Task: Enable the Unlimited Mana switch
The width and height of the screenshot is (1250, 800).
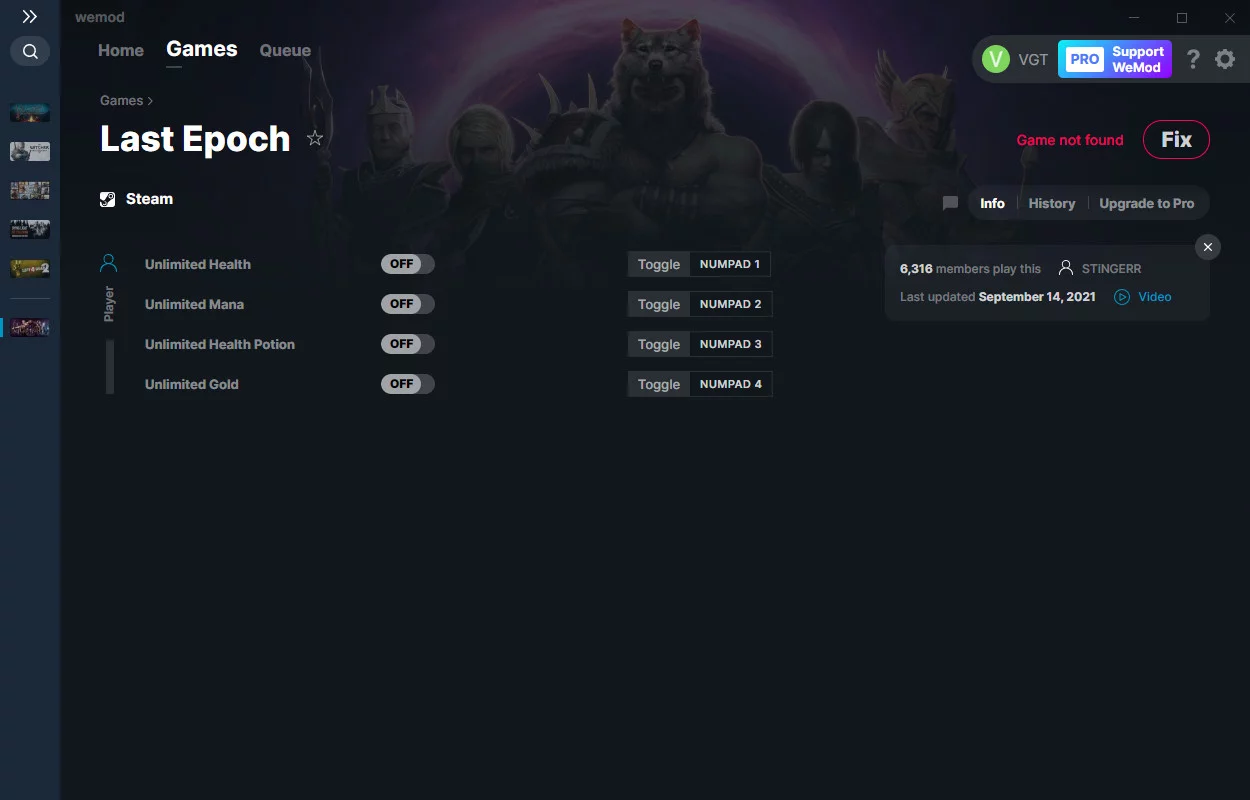Action: pyautogui.click(x=408, y=304)
